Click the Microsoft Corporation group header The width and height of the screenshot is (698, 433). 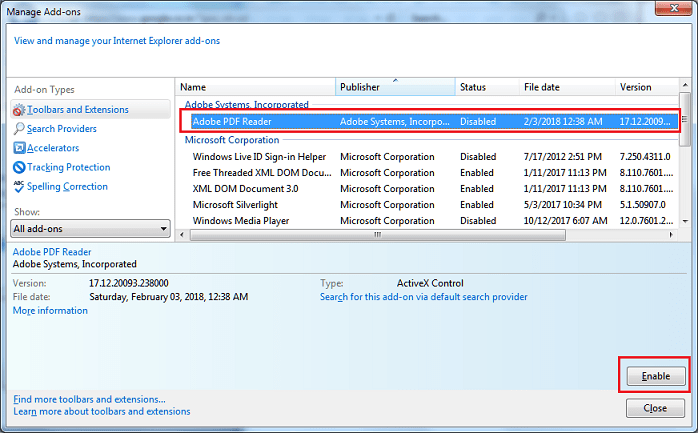point(232,140)
